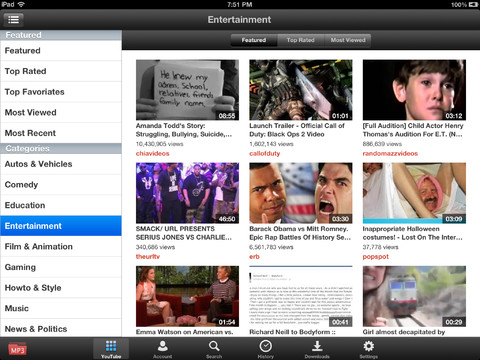Open the popspot channel link
Viewport: 480px width, 360px height.
376,257
